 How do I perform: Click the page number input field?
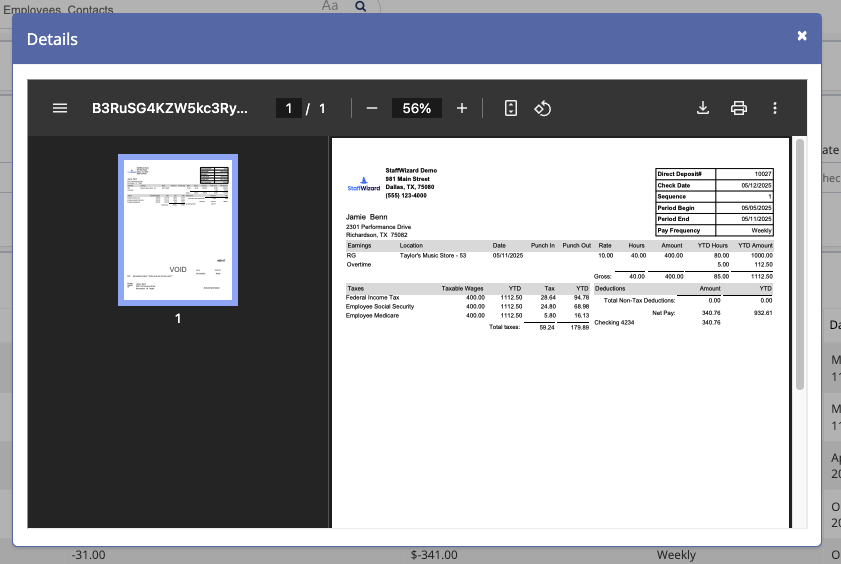pyautogui.click(x=288, y=108)
